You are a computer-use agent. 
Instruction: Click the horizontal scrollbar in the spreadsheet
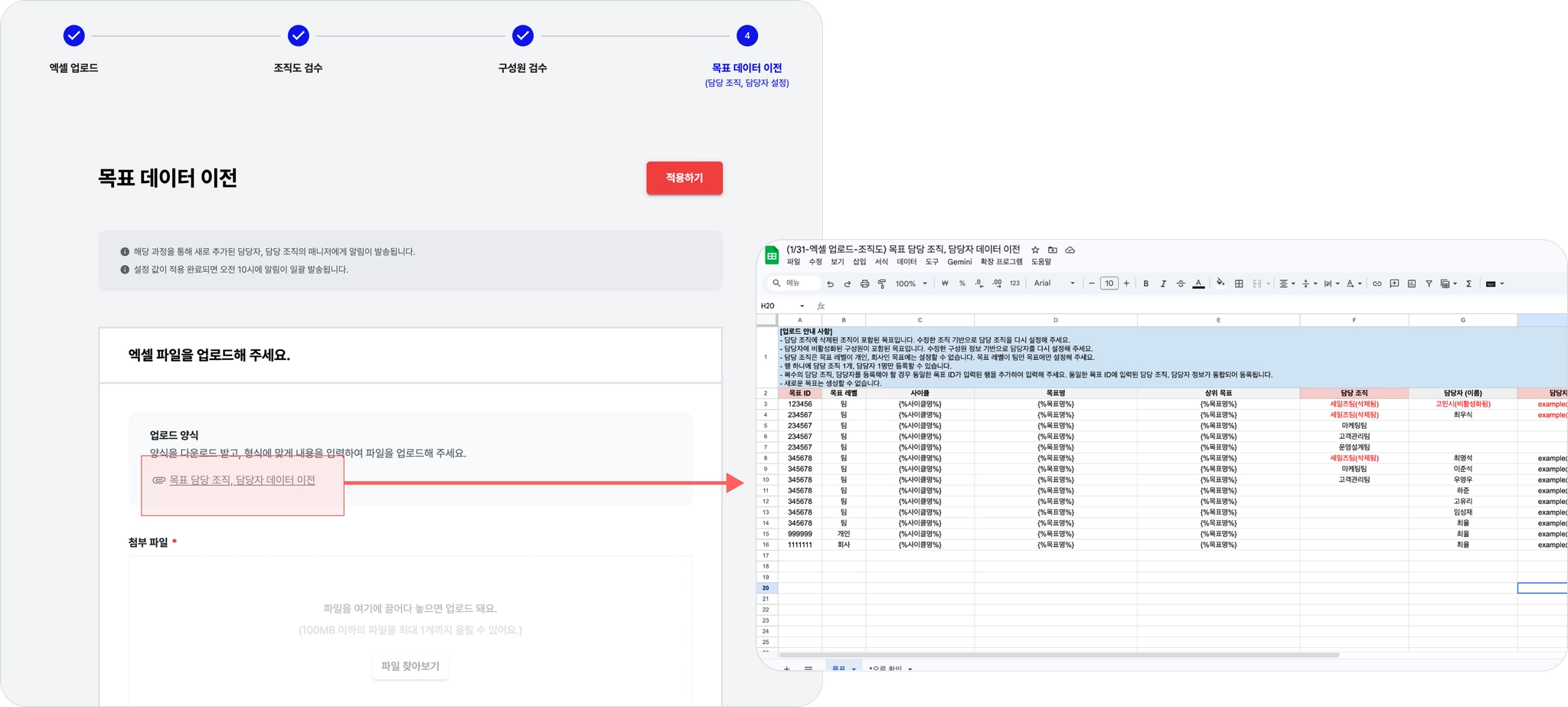point(1060,655)
